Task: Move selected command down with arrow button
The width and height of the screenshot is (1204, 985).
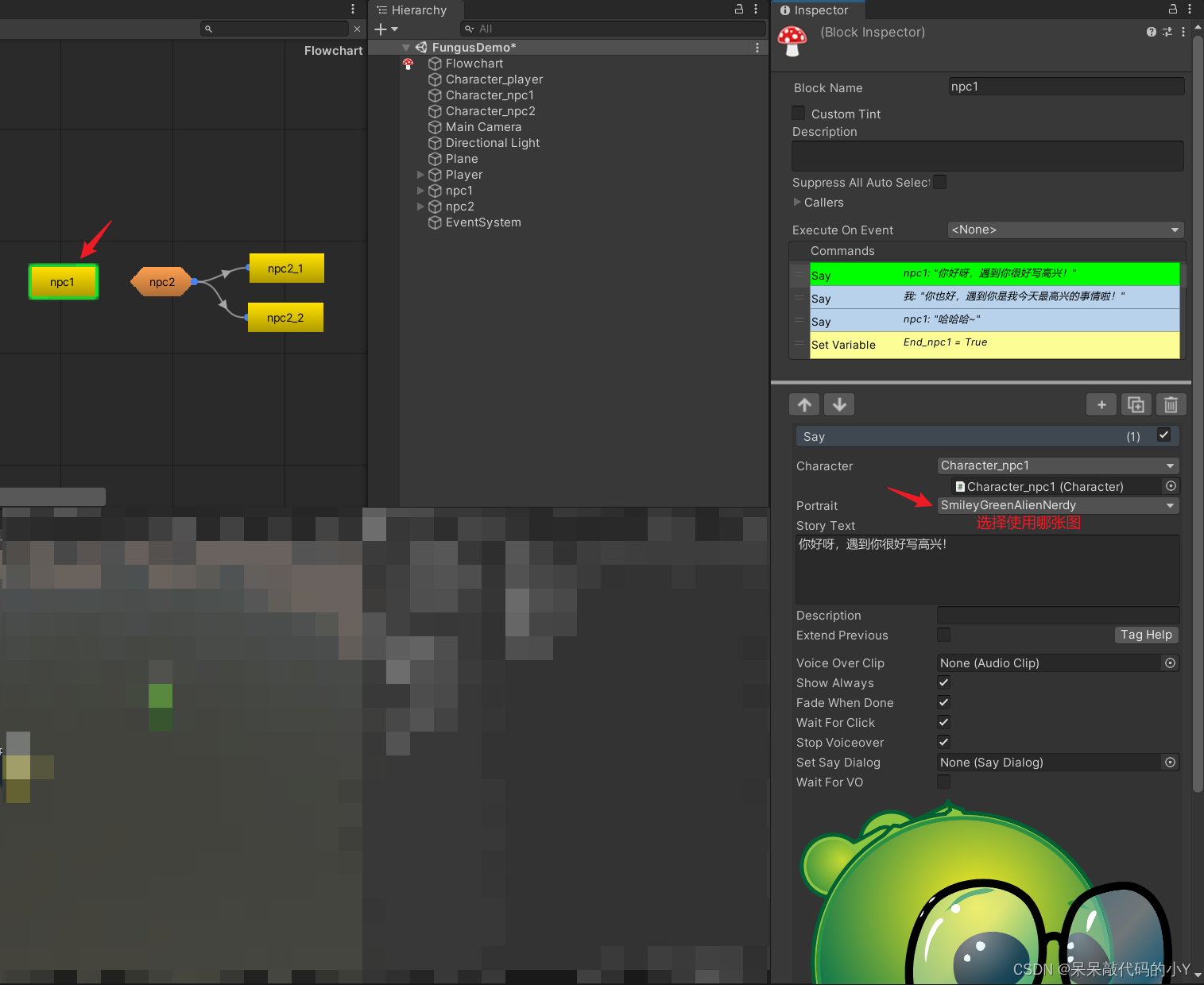Action: (839, 404)
